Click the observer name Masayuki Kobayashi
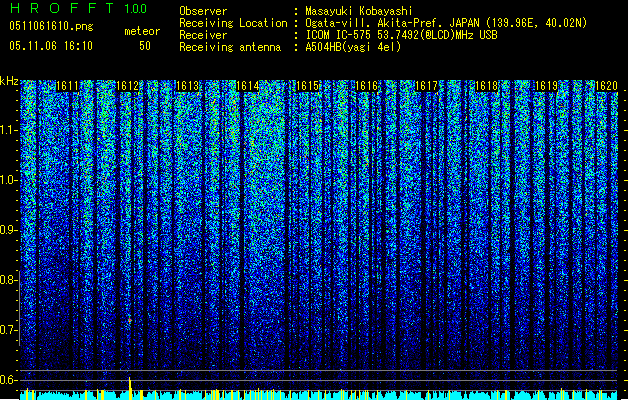Viewport: 629px width, 400px height. pos(359,11)
